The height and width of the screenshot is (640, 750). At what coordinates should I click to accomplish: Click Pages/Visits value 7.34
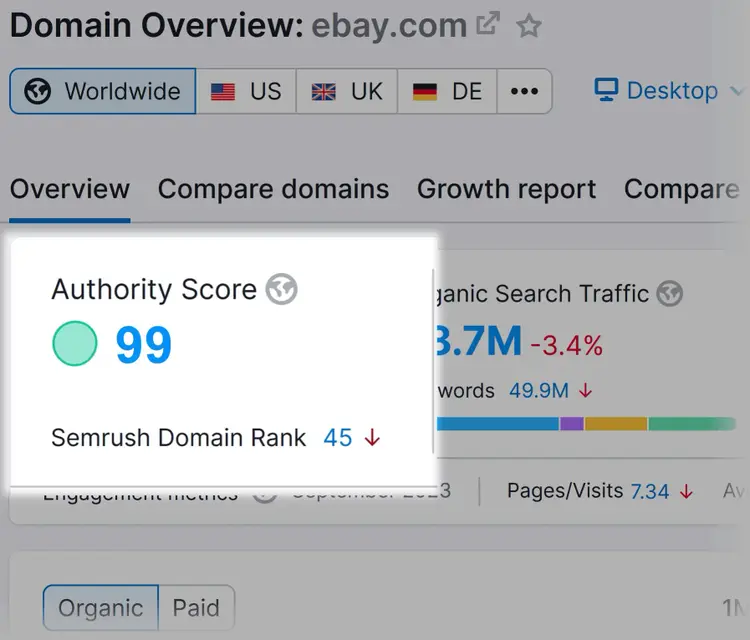pos(650,492)
